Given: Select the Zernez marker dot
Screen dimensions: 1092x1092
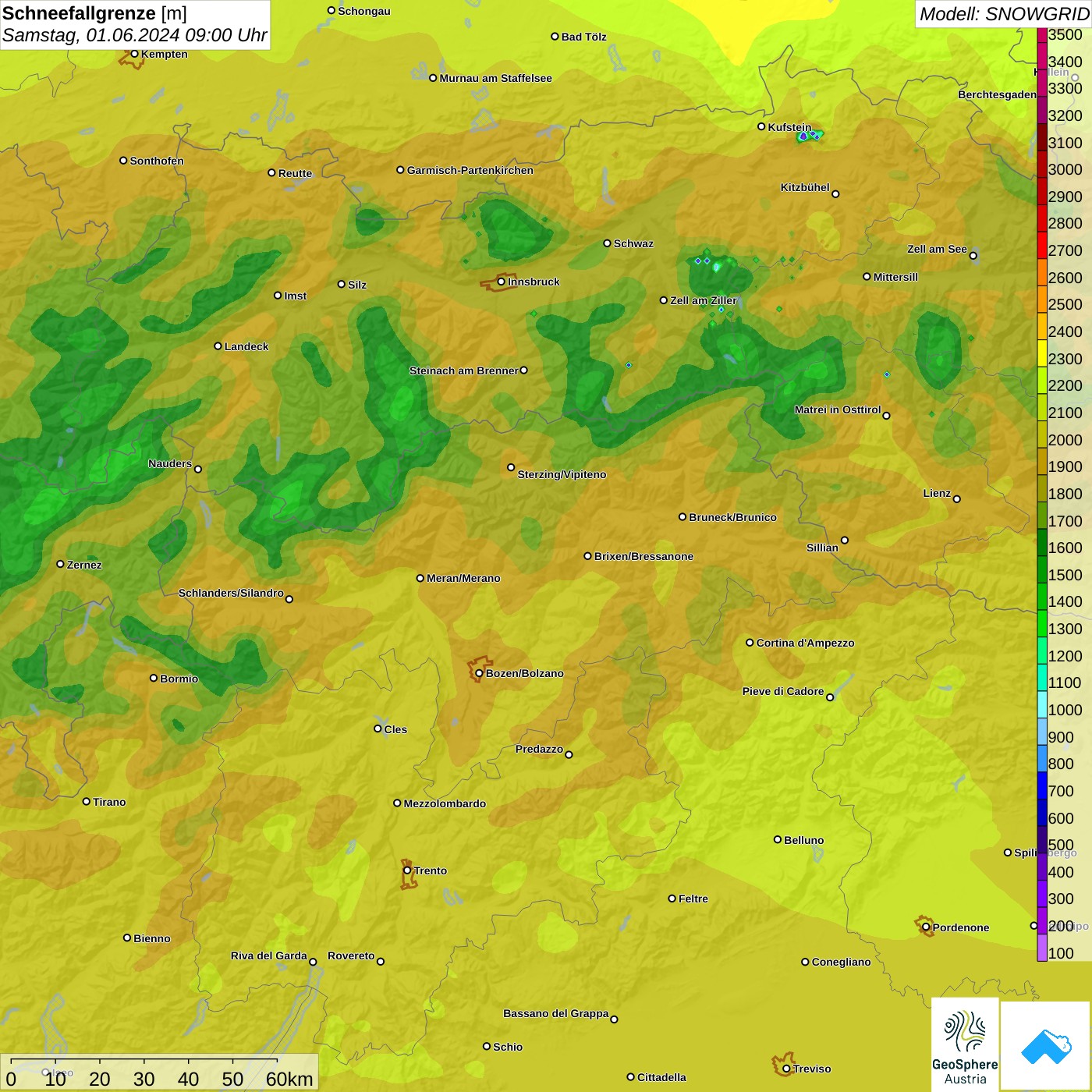Looking at the screenshot, I should click(60, 564).
